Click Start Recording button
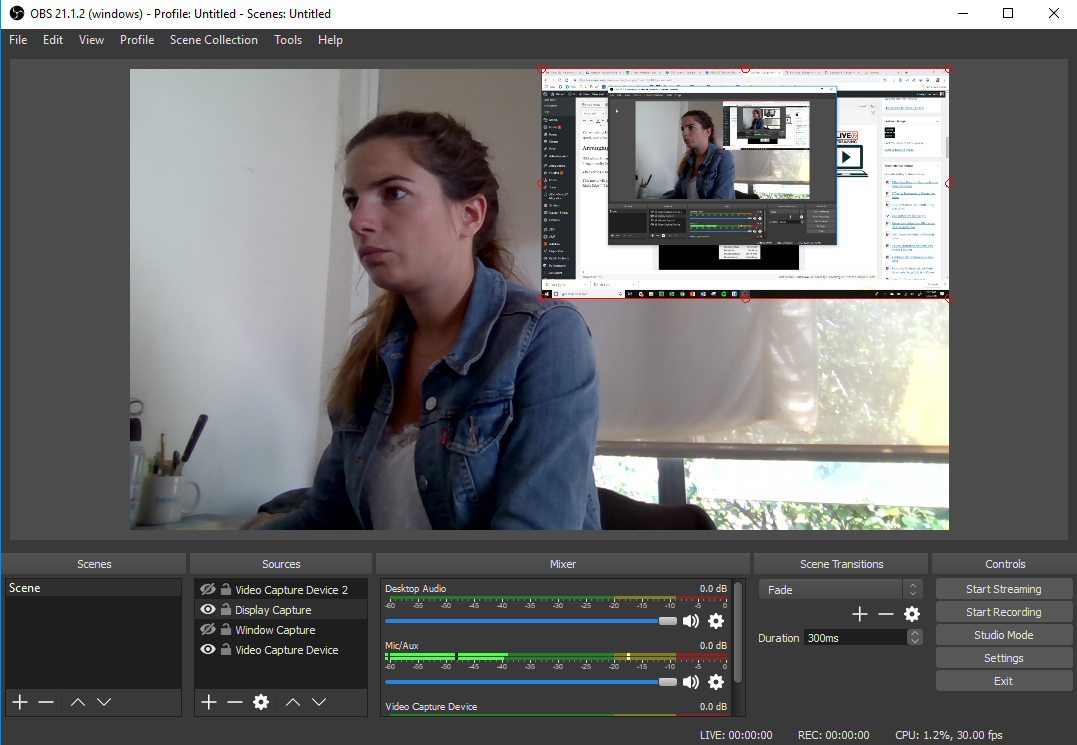This screenshot has height=745, width=1077. tap(1004, 612)
